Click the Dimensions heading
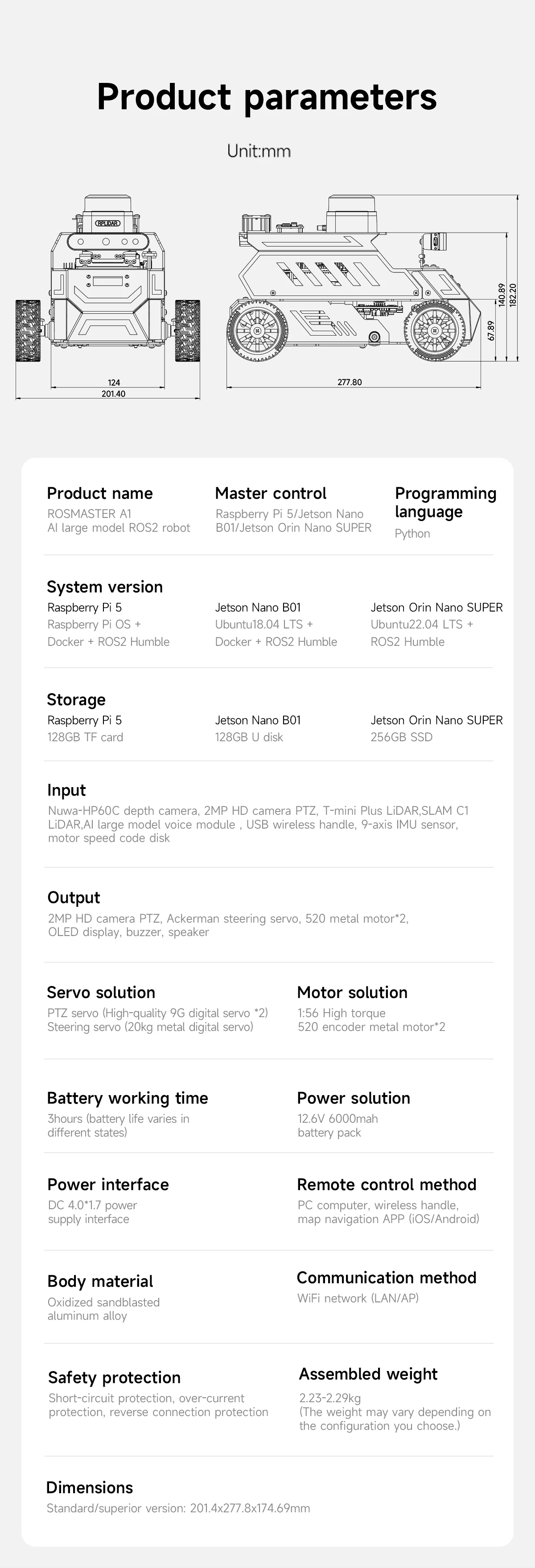The width and height of the screenshot is (535, 1568). [x=90, y=1488]
